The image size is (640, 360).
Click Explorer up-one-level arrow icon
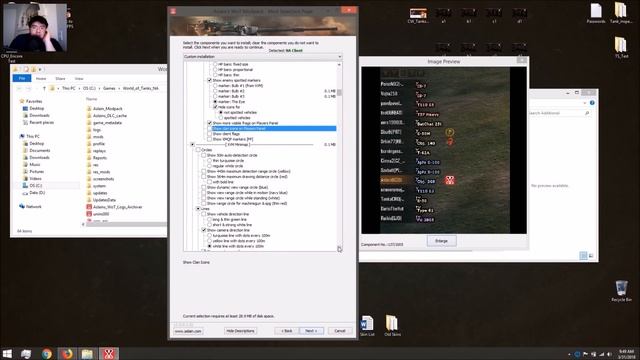click(x=44, y=88)
